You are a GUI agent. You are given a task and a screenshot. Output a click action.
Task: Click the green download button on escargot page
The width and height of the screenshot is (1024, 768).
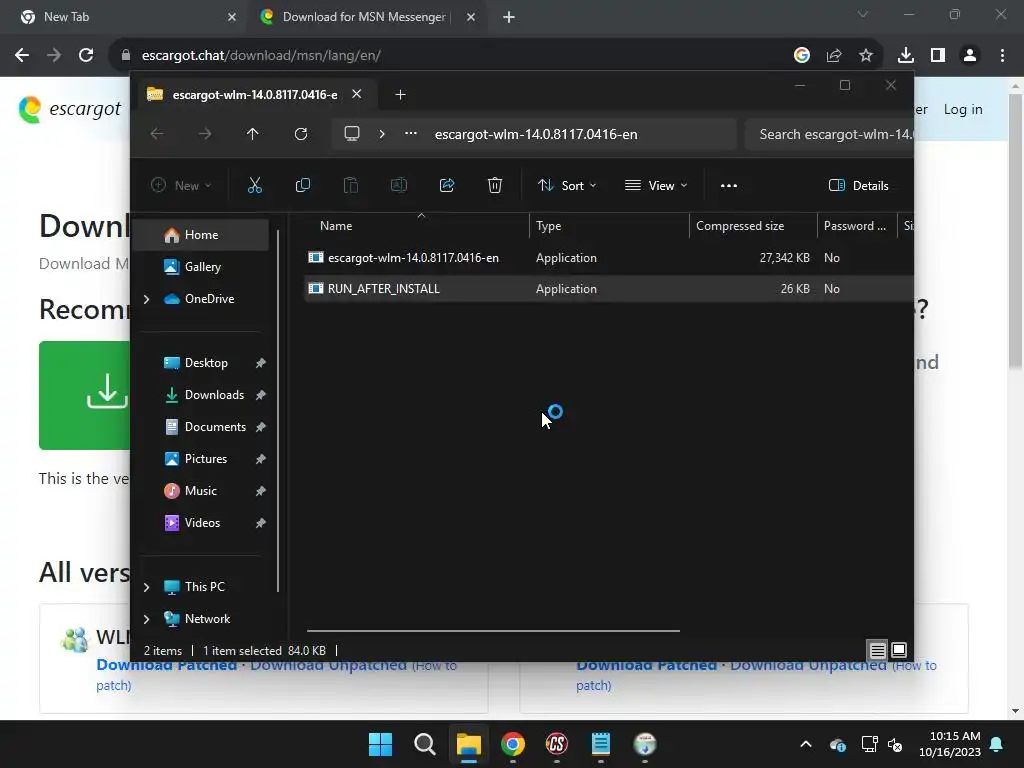tap(85, 395)
